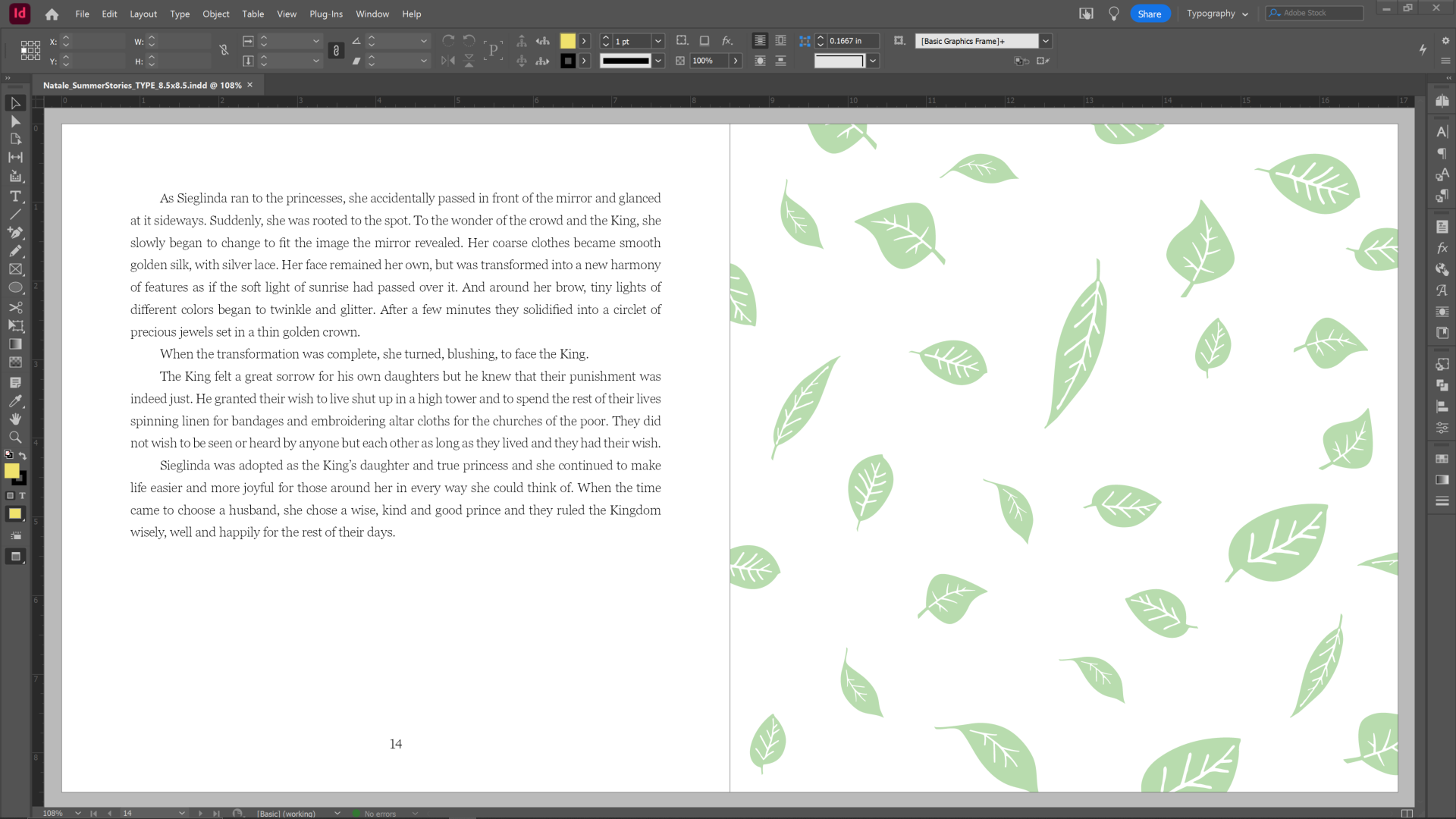Select the Eyedropper tool
Image resolution: width=1456 pixels, height=819 pixels.
coord(15,401)
